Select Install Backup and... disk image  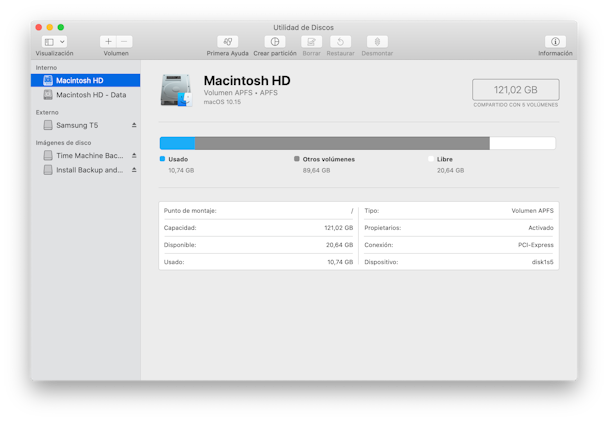86,170
